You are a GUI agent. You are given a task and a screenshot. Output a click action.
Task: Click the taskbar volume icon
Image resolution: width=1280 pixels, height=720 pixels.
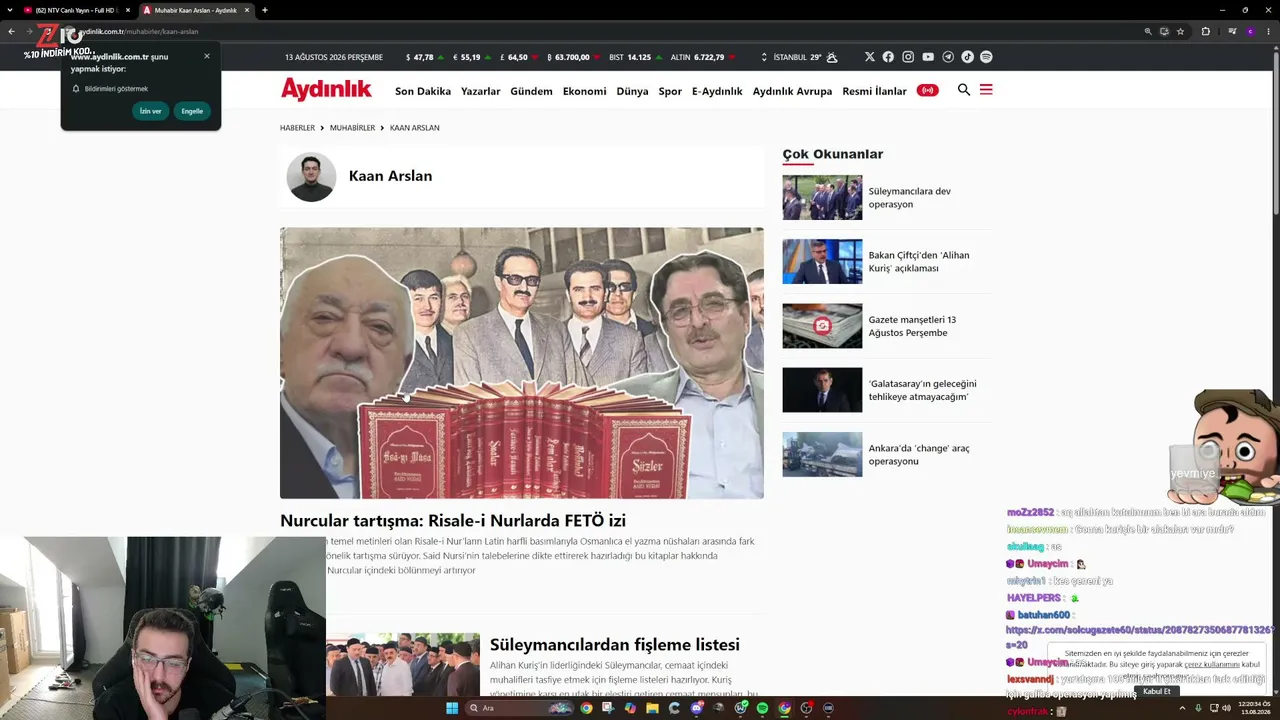[1226, 708]
